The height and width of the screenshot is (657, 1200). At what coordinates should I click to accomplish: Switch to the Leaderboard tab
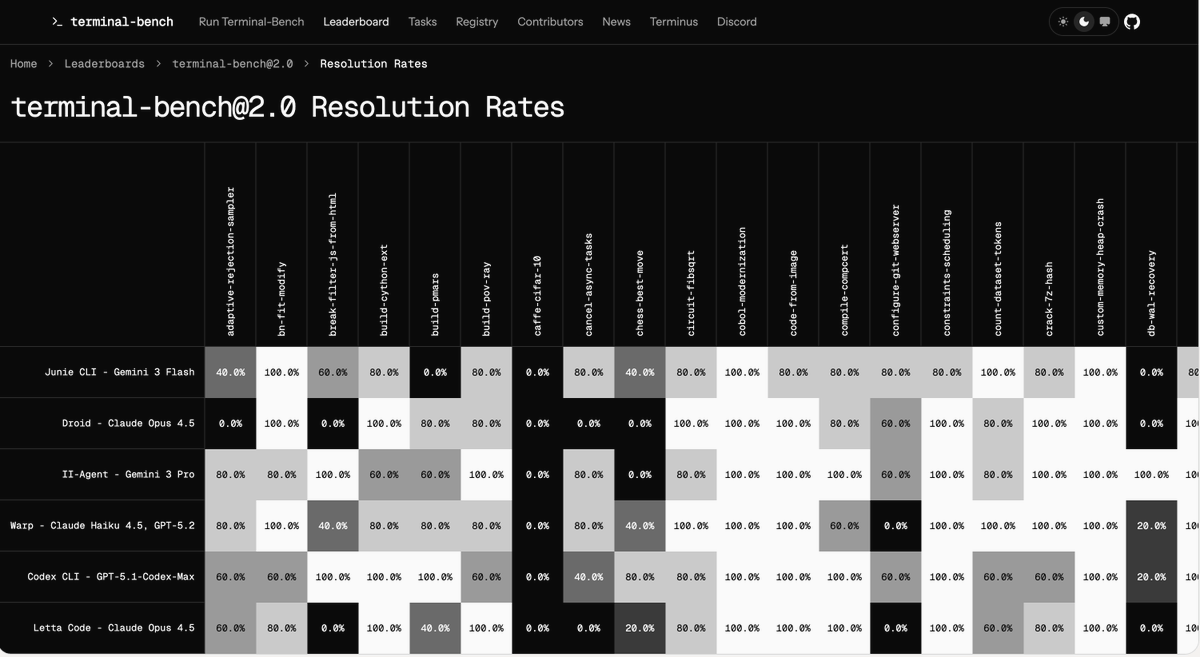pos(356,21)
